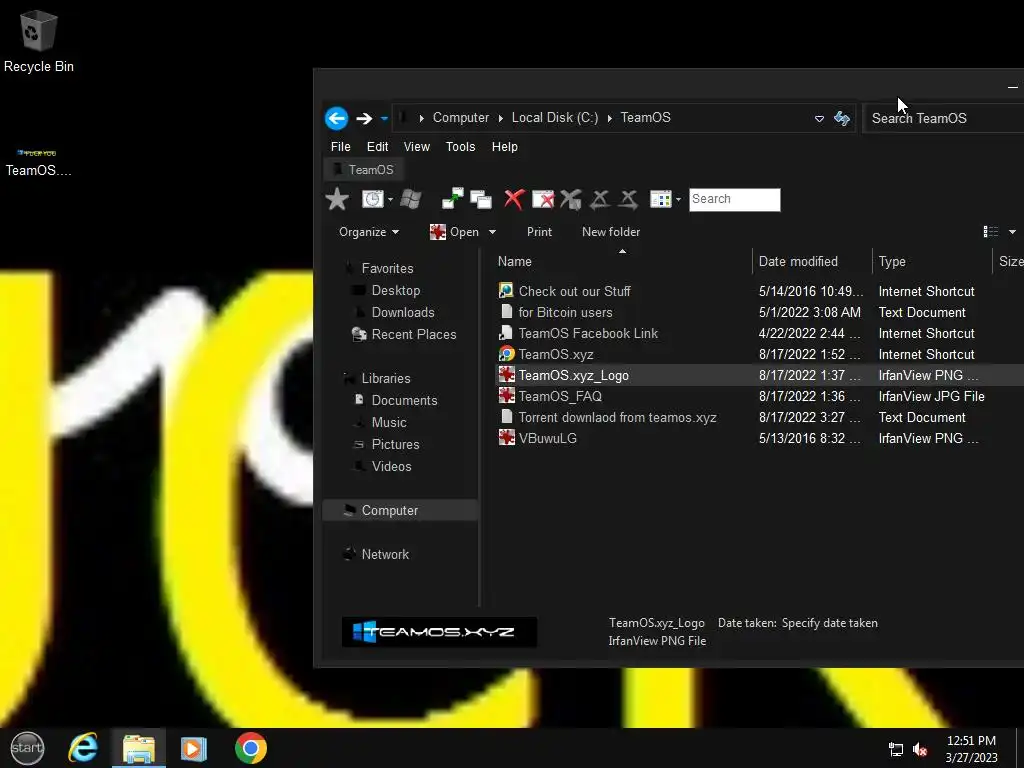Click the gray X with page icon
This screenshot has height=768, width=1024.
coord(571,199)
